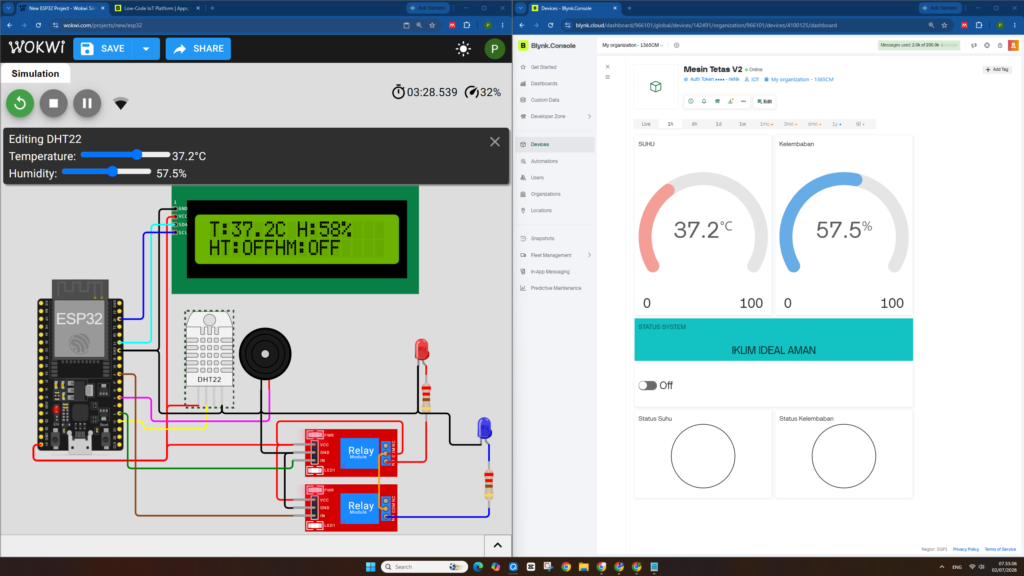The image size is (1024, 576).
Task: Open My organization dropdown in Blynk header
Action: point(632,46)
